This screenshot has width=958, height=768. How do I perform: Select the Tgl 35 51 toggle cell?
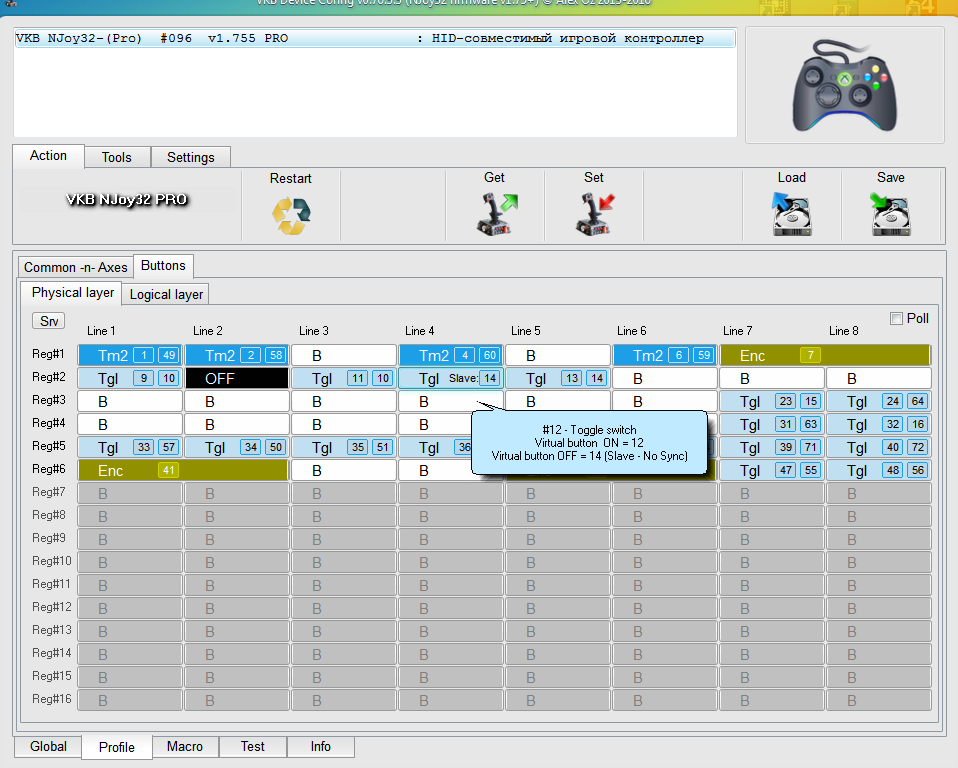click(344, 447)
